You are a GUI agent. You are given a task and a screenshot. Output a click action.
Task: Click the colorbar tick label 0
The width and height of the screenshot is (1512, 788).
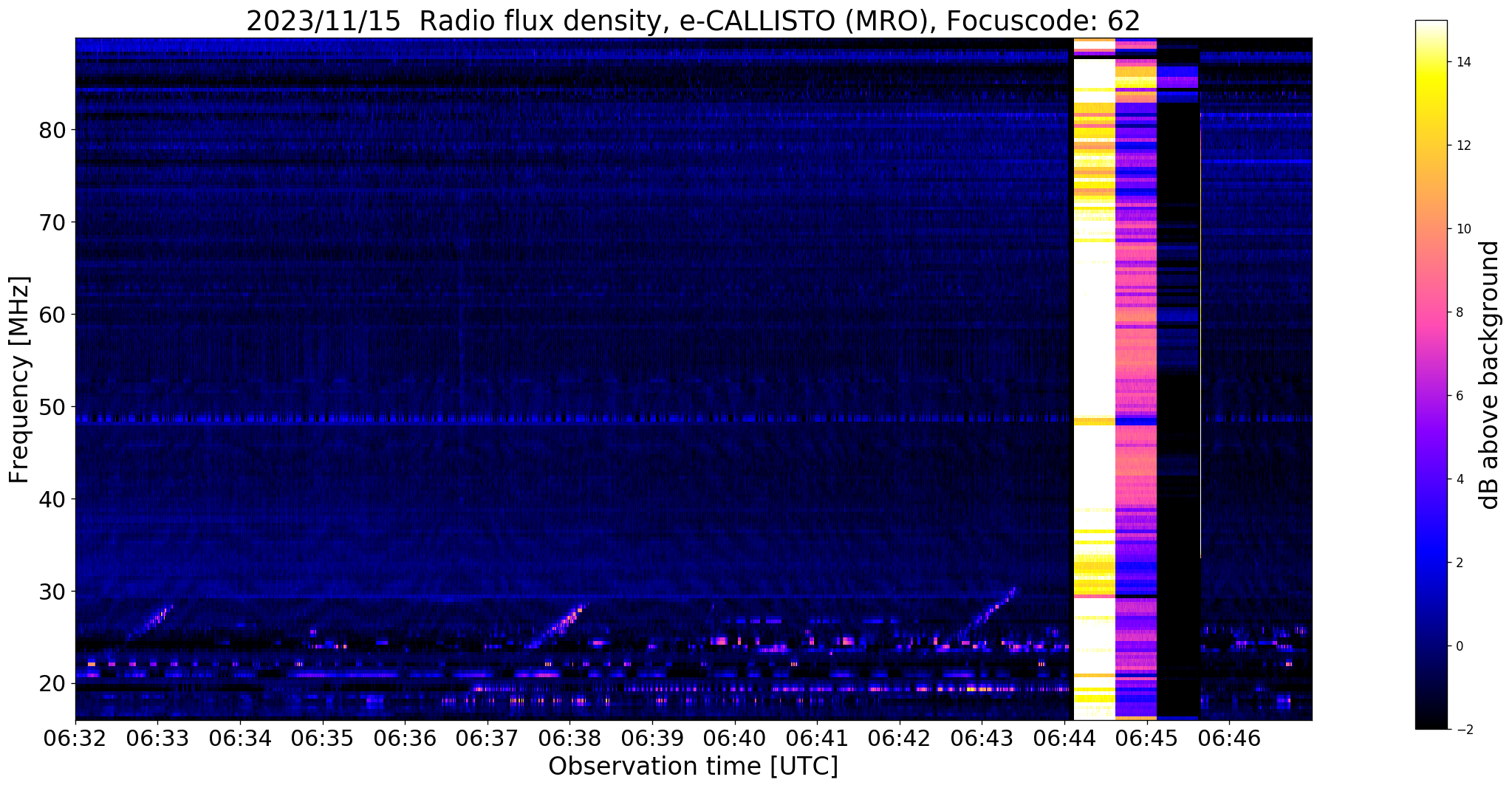pyautogui.click(x=1458, y=646)
